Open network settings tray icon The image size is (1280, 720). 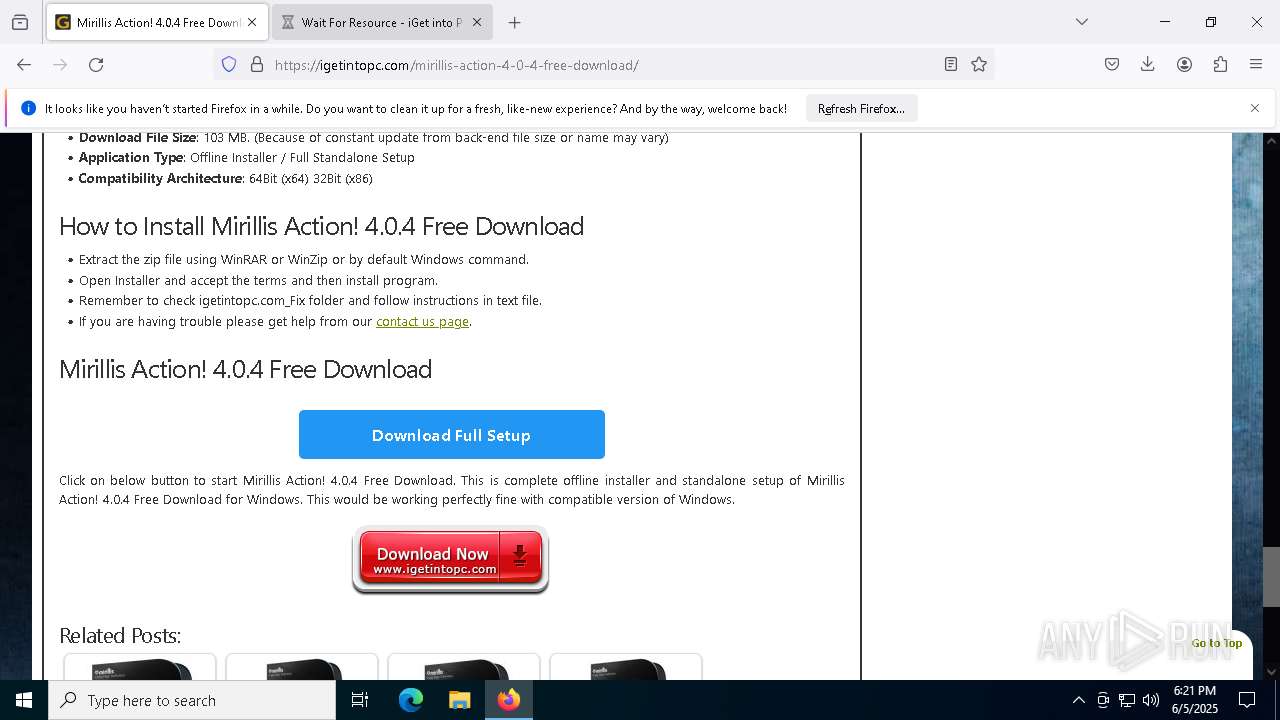tap(1127, 700)
